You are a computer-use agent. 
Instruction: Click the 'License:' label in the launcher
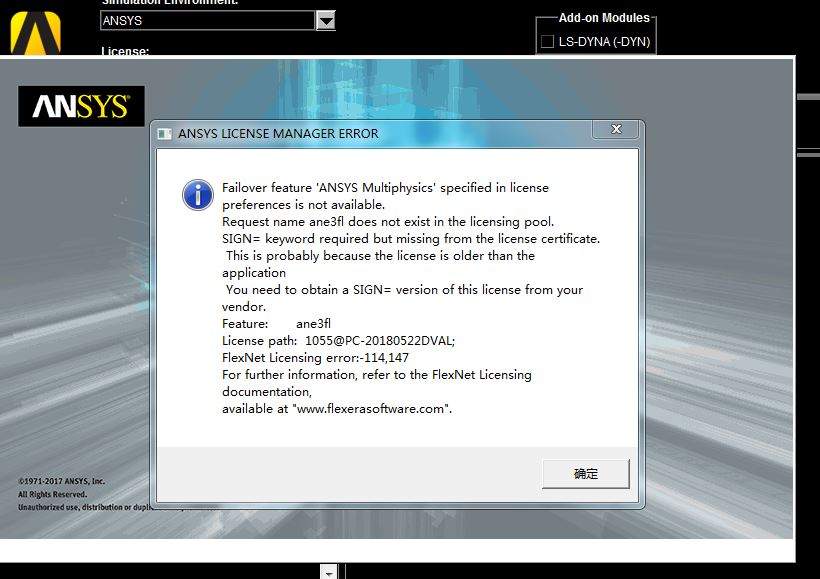pyautogui.click(x=125, y=51)
